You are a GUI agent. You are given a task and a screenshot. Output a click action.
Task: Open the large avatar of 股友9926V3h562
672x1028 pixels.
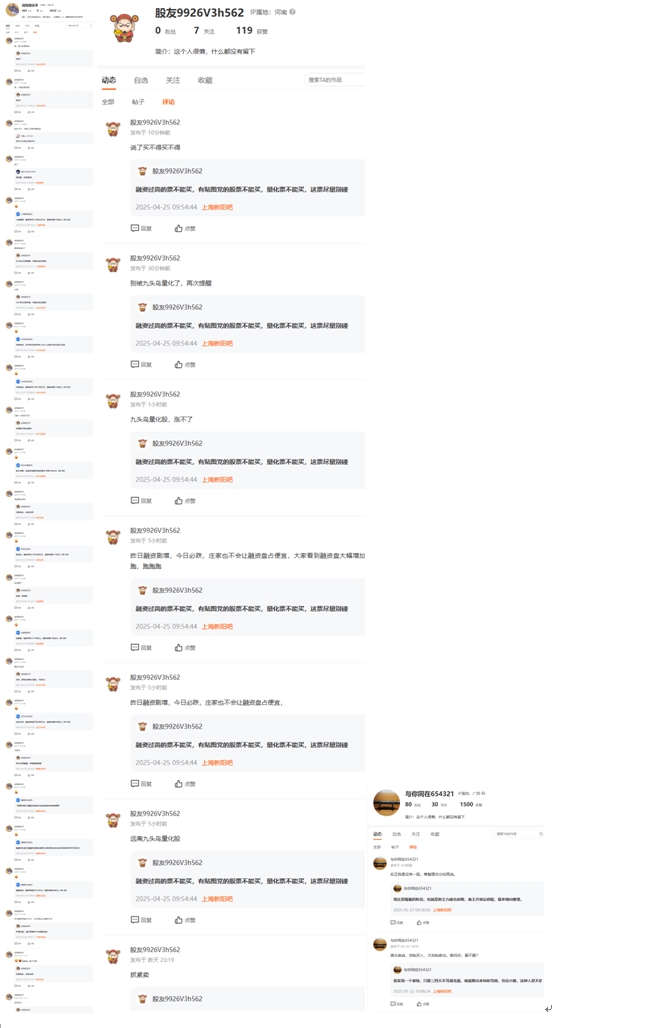123,28
